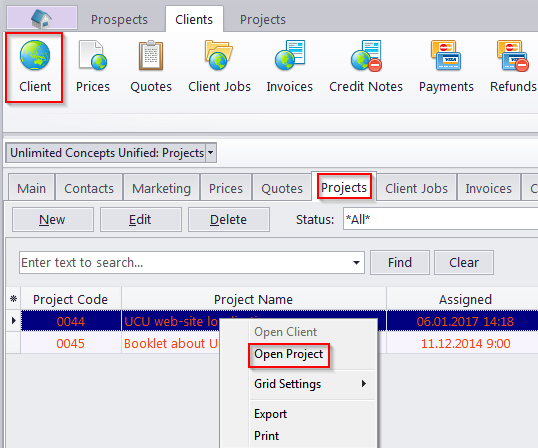Viewport: 538px width, 448px height.
Task: Go to the home workspace icon
Action: click(x=42, y=18)
